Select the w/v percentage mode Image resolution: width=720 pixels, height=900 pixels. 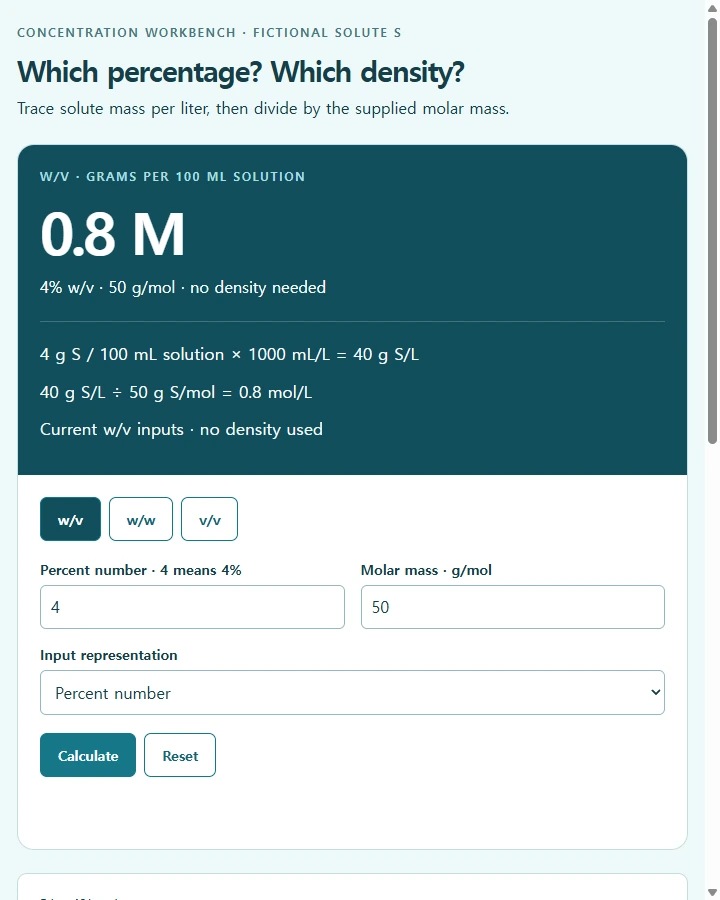(70, 519)
